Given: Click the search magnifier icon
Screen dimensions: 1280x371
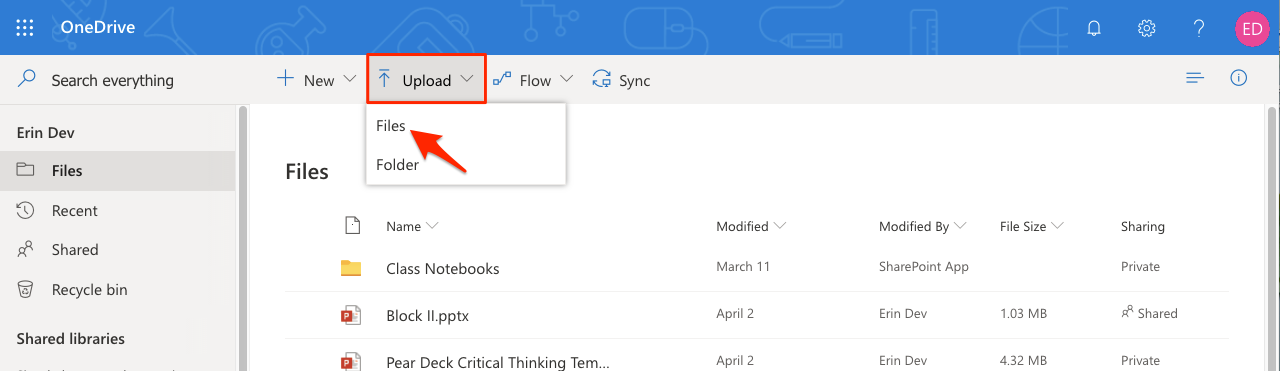Looking at the screenshot, I should [27, 79].
